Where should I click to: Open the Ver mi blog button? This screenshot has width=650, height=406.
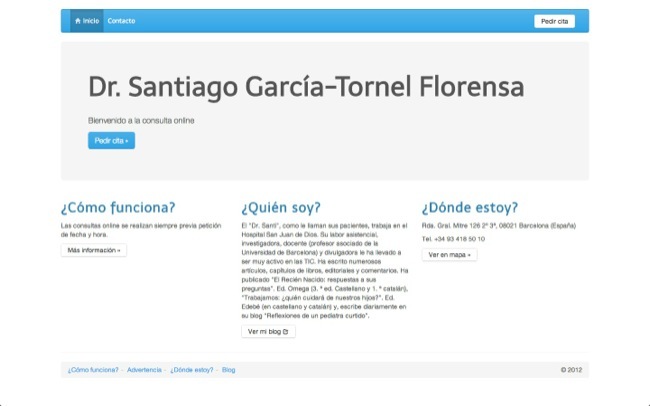[x=267, y=331]
